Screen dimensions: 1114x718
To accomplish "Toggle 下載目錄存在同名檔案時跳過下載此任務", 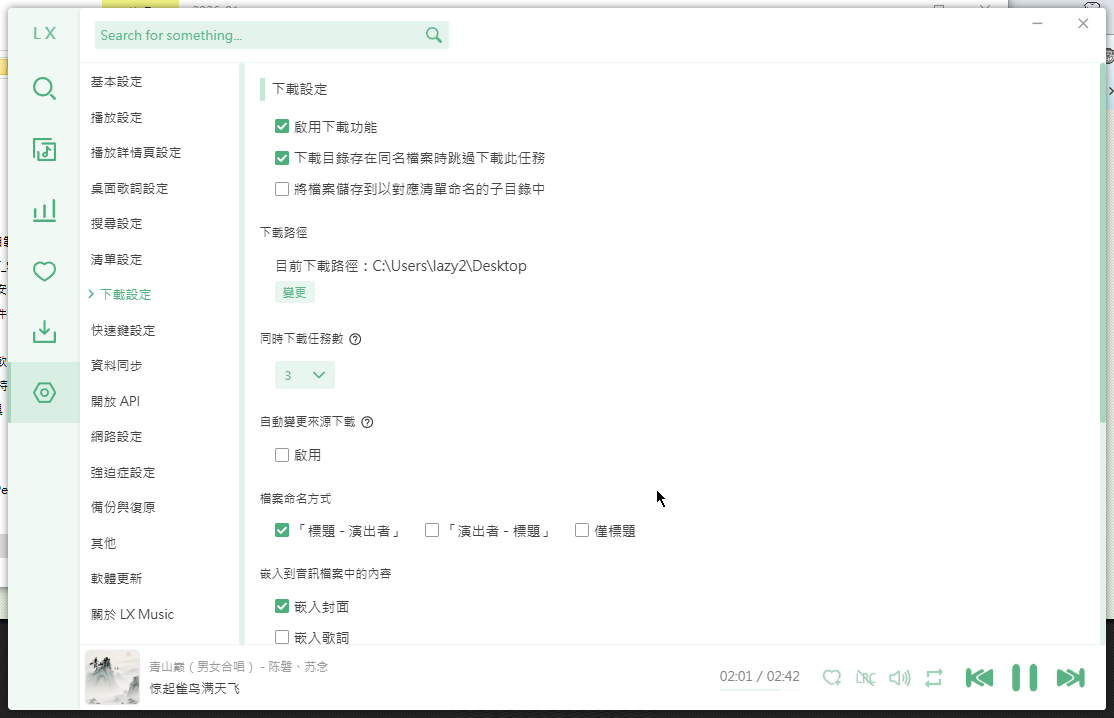I will click(282, 158).
